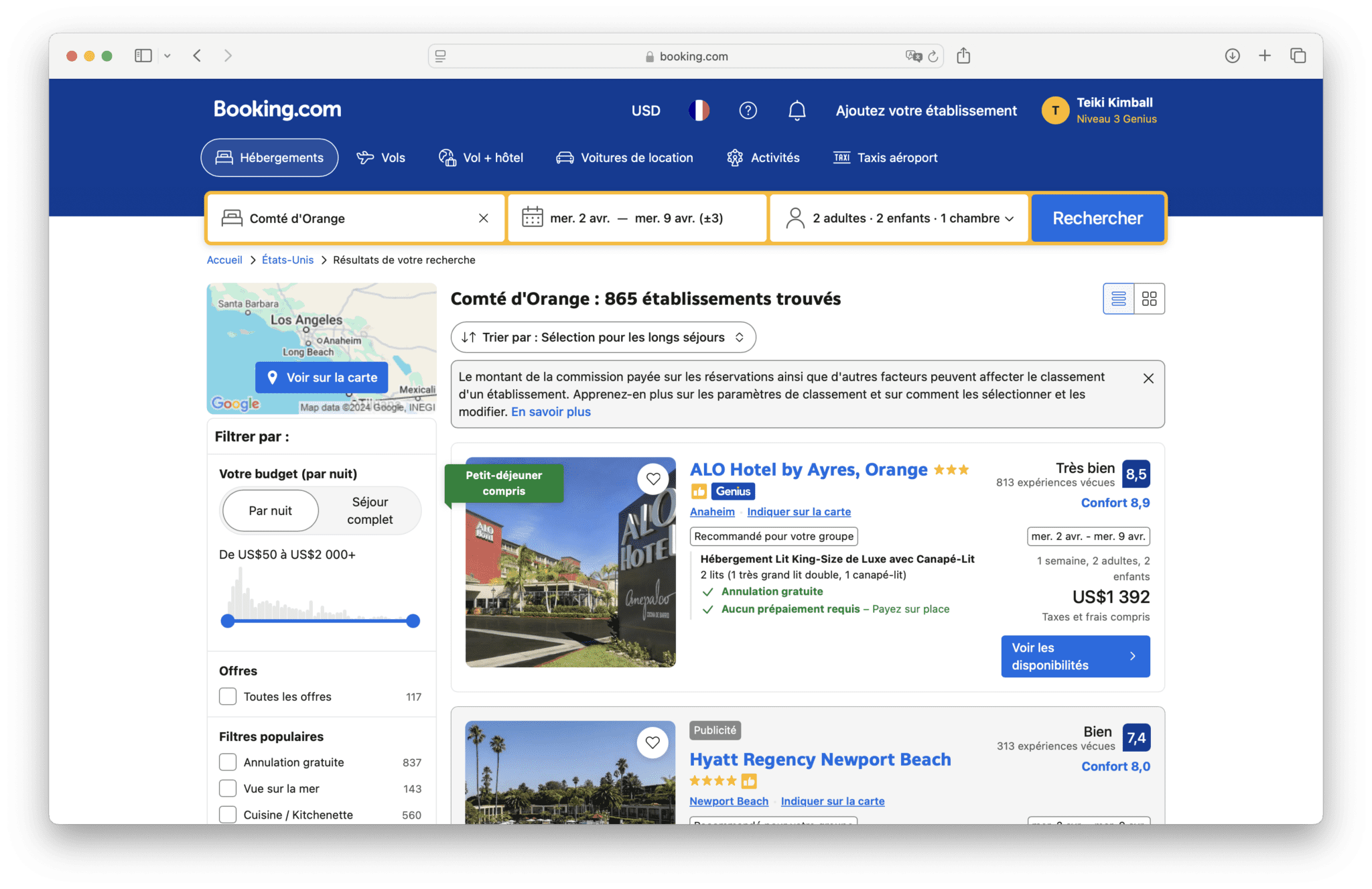Image resolution: width=1372 pixels, height=889 pixels.
Task: Click Ajoutez votre établissement link
Action: click(926, 111)
